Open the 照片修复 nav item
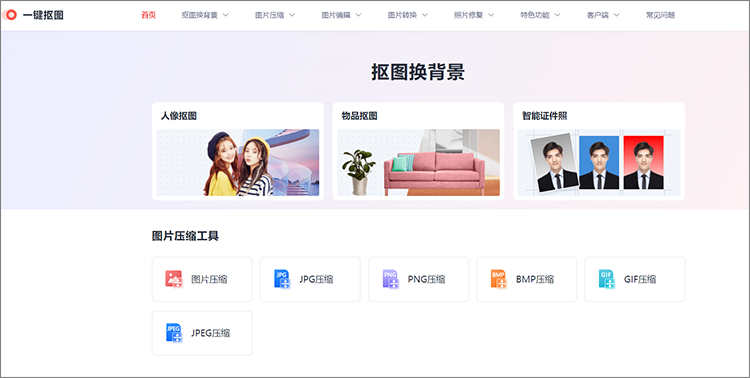Screen dimensions: 750x378 468,15
